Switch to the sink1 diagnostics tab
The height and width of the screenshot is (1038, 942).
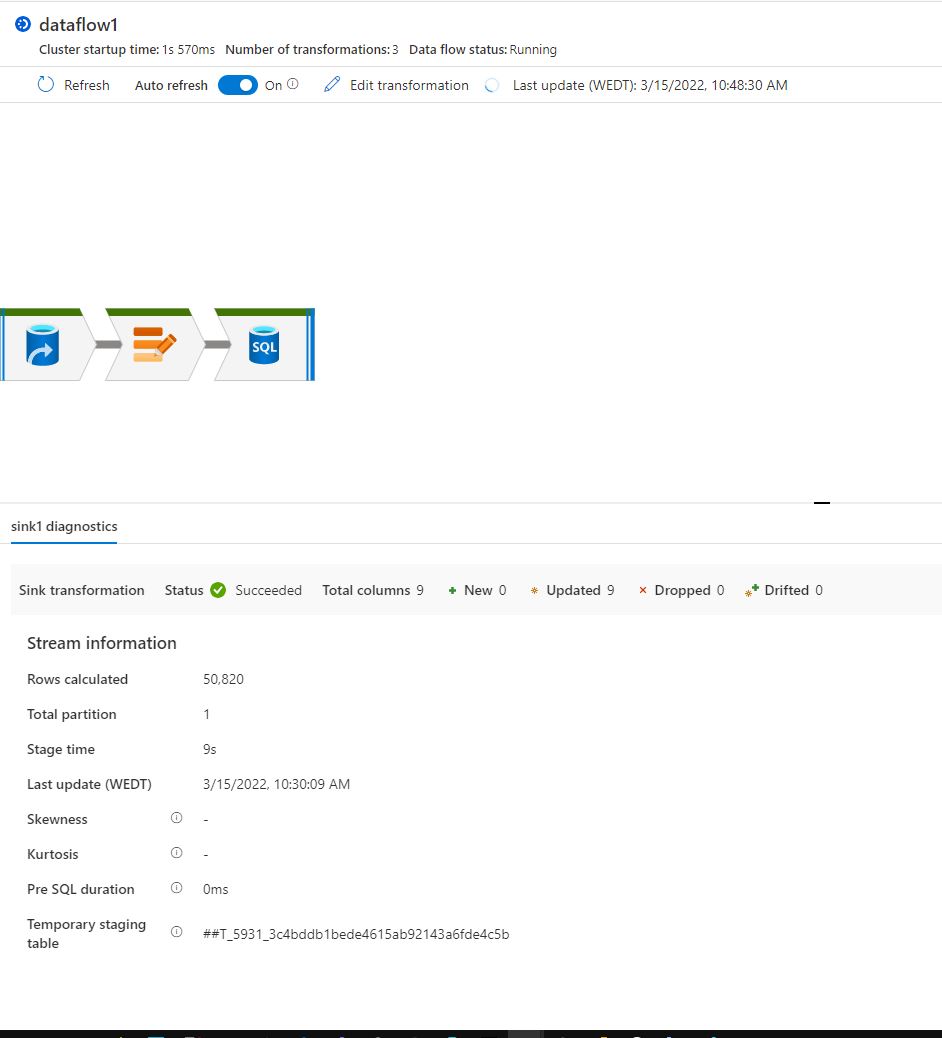pyautogui.click(x=63, y=526)
